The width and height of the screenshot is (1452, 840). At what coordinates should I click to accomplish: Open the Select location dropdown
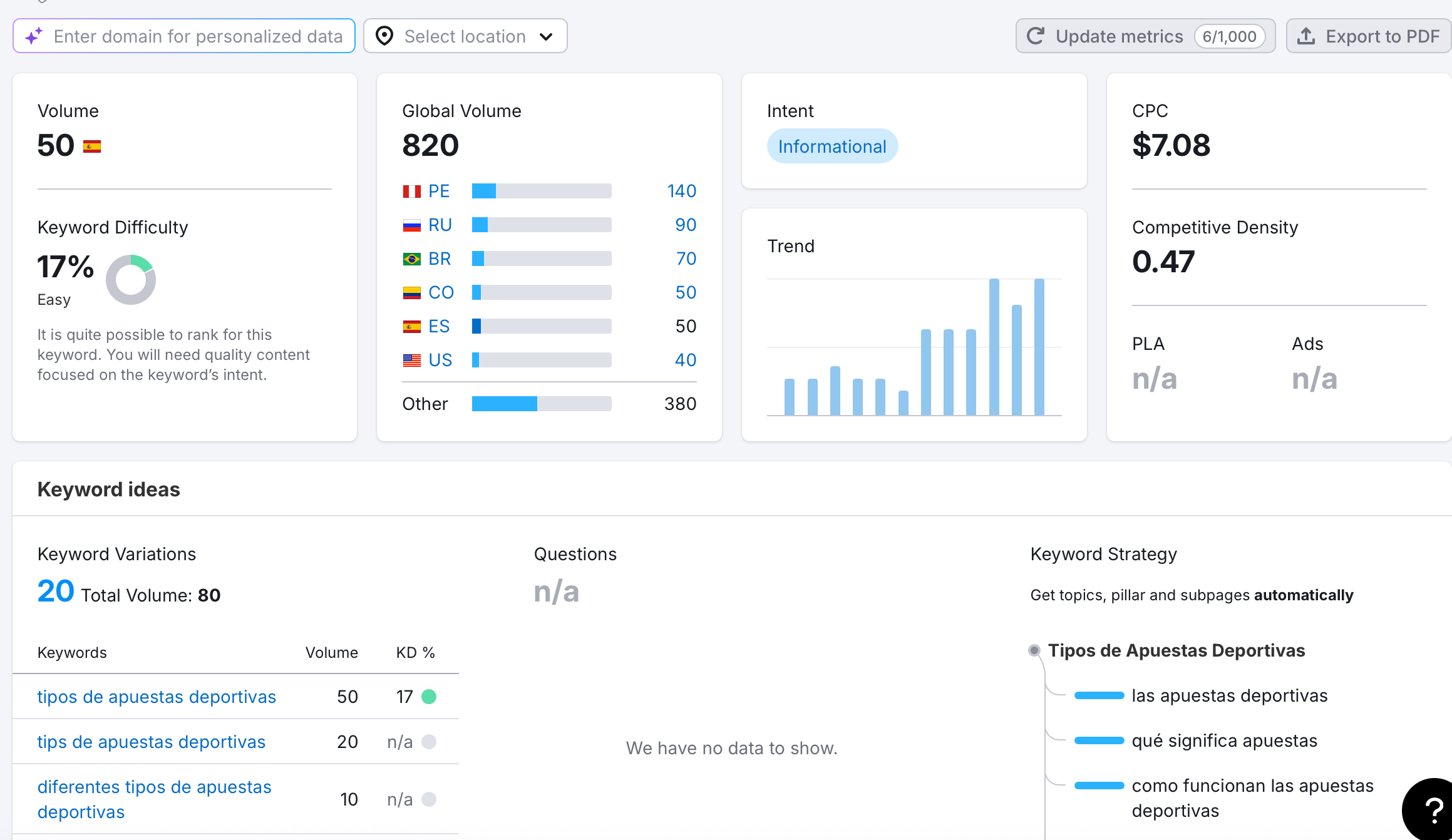[x=465, y=36]
